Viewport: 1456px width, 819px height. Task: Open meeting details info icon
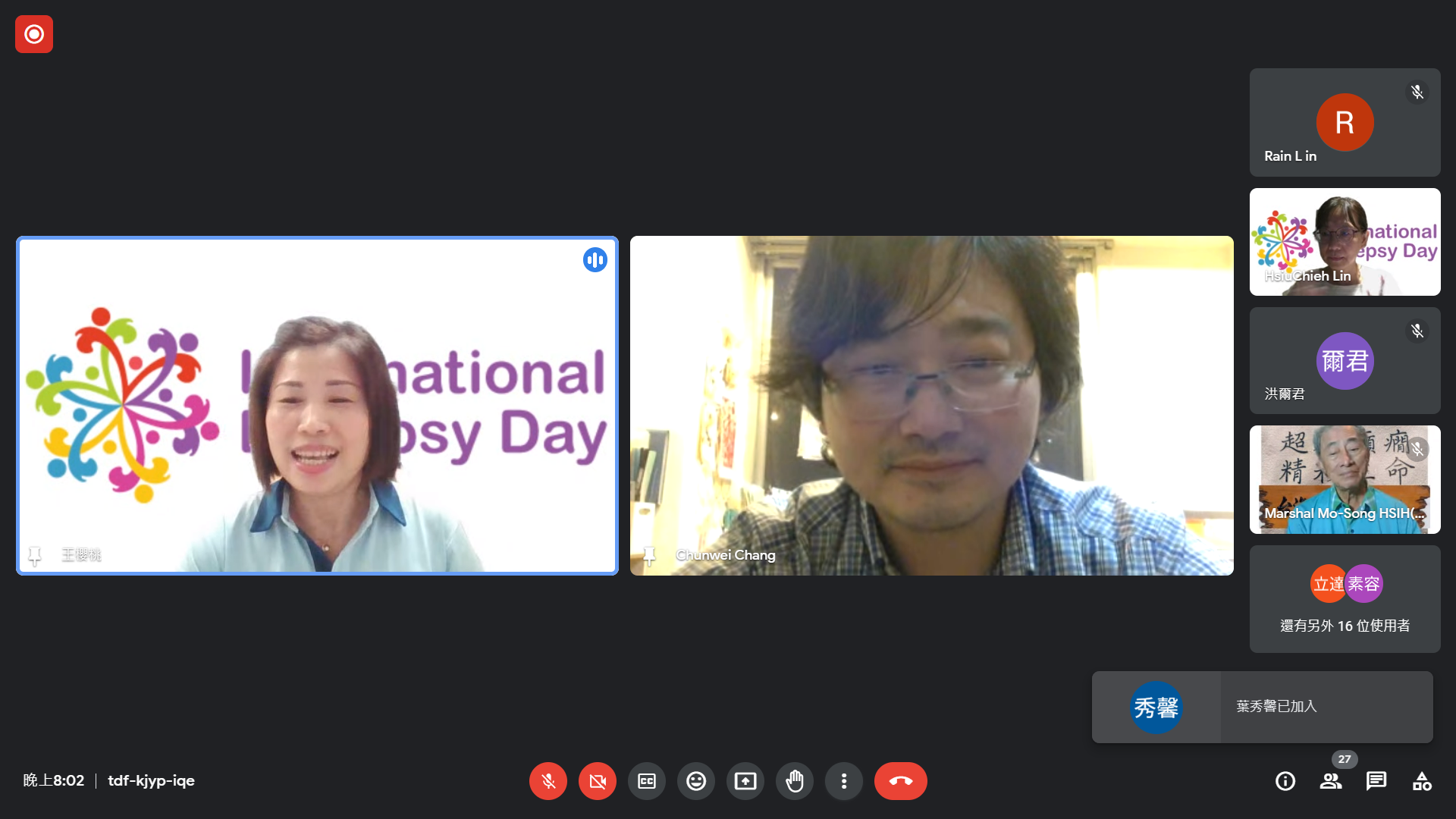1285,781
